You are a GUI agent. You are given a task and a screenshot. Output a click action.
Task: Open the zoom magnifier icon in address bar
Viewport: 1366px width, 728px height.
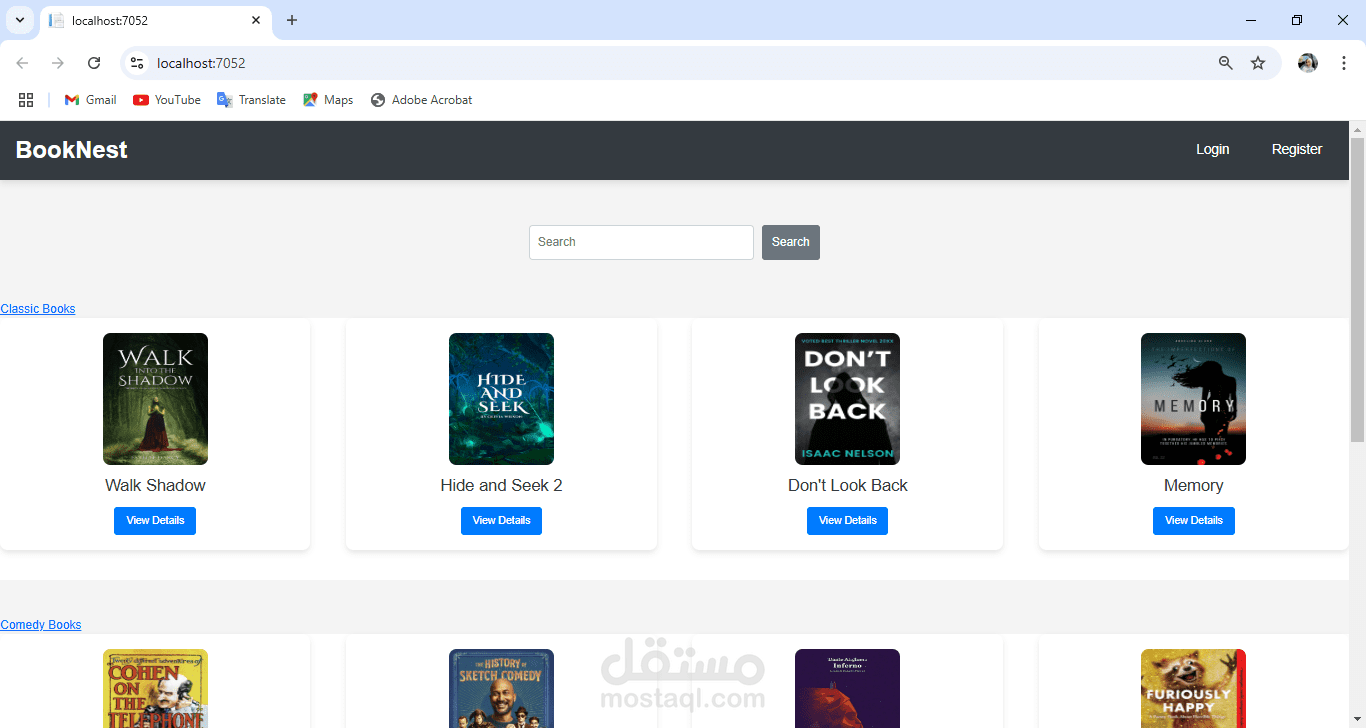pyautogui.click(x=1226, y=63)
